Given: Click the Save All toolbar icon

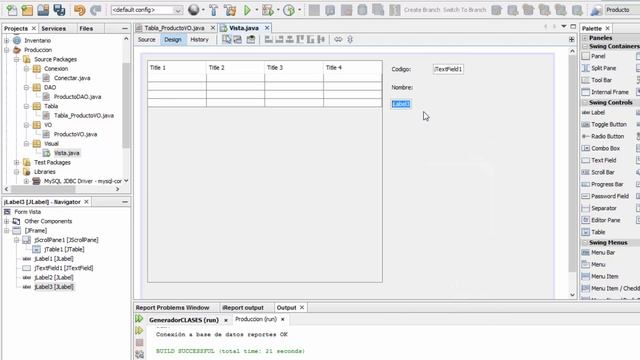Looking at the screenshot, I should point(60,10).
